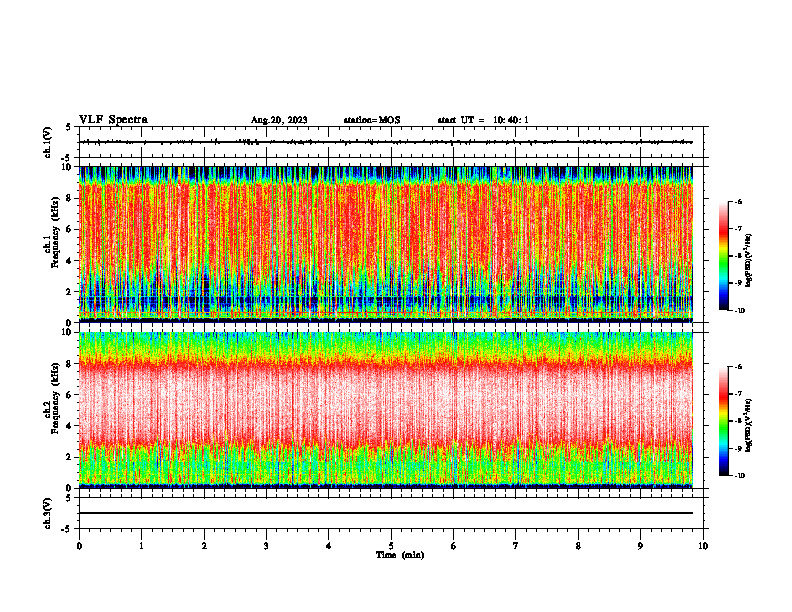The image size is (792, 612).
Task: Click the time axis tick label "6"
Action: click(x=454, y=546)
